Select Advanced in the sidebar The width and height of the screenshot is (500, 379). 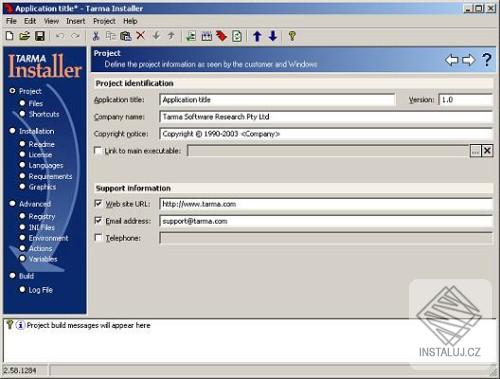coord(35,204)
